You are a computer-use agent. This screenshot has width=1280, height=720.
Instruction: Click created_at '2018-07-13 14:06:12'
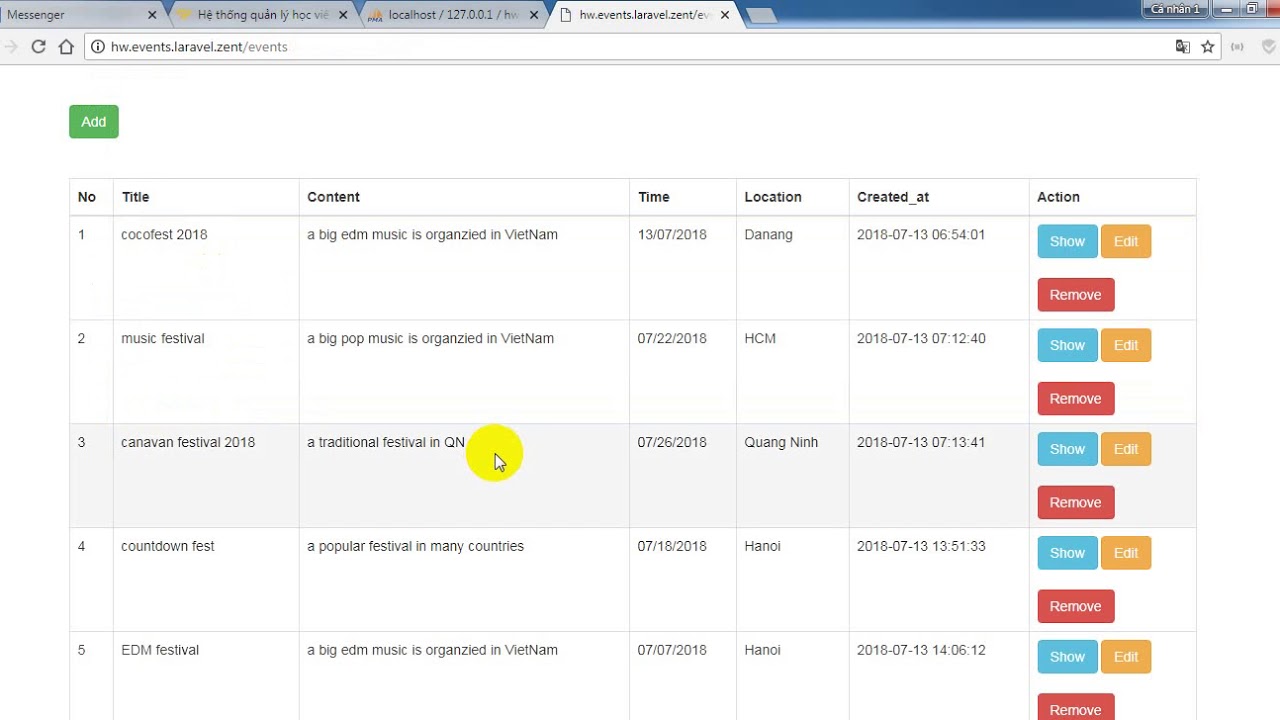pos(921,651)
